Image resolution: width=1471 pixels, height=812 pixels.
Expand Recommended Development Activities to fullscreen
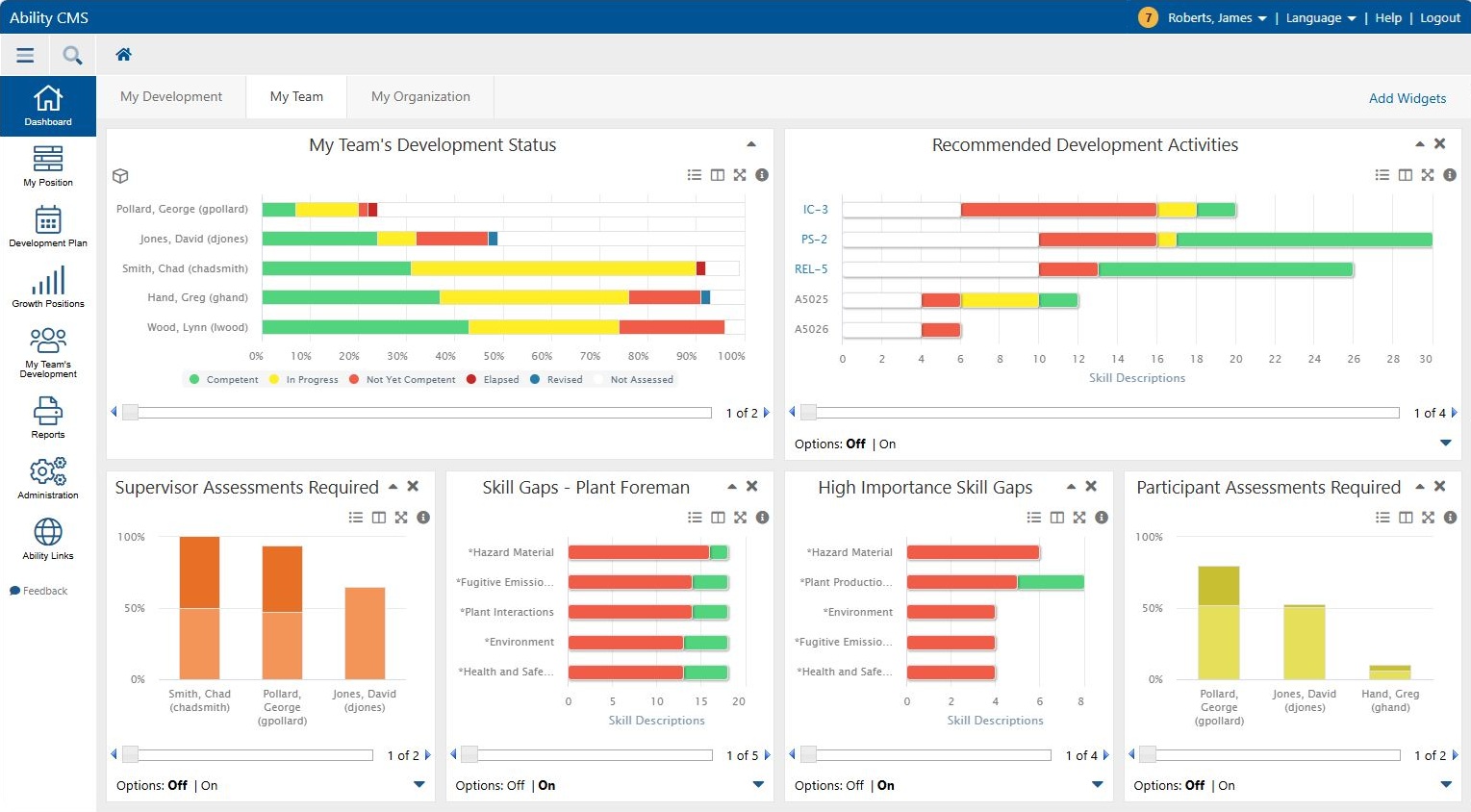[1428, 175]
